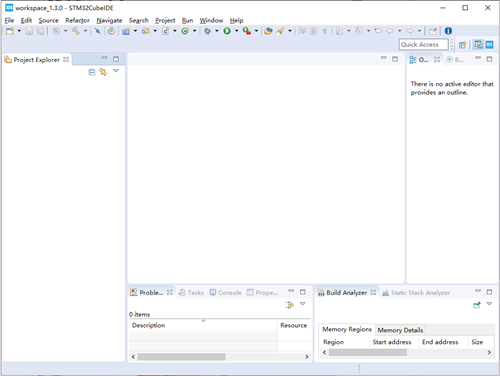Click the Build hammer icon
The width and height of the screenshot is (500, 376).
coord(76,31)
